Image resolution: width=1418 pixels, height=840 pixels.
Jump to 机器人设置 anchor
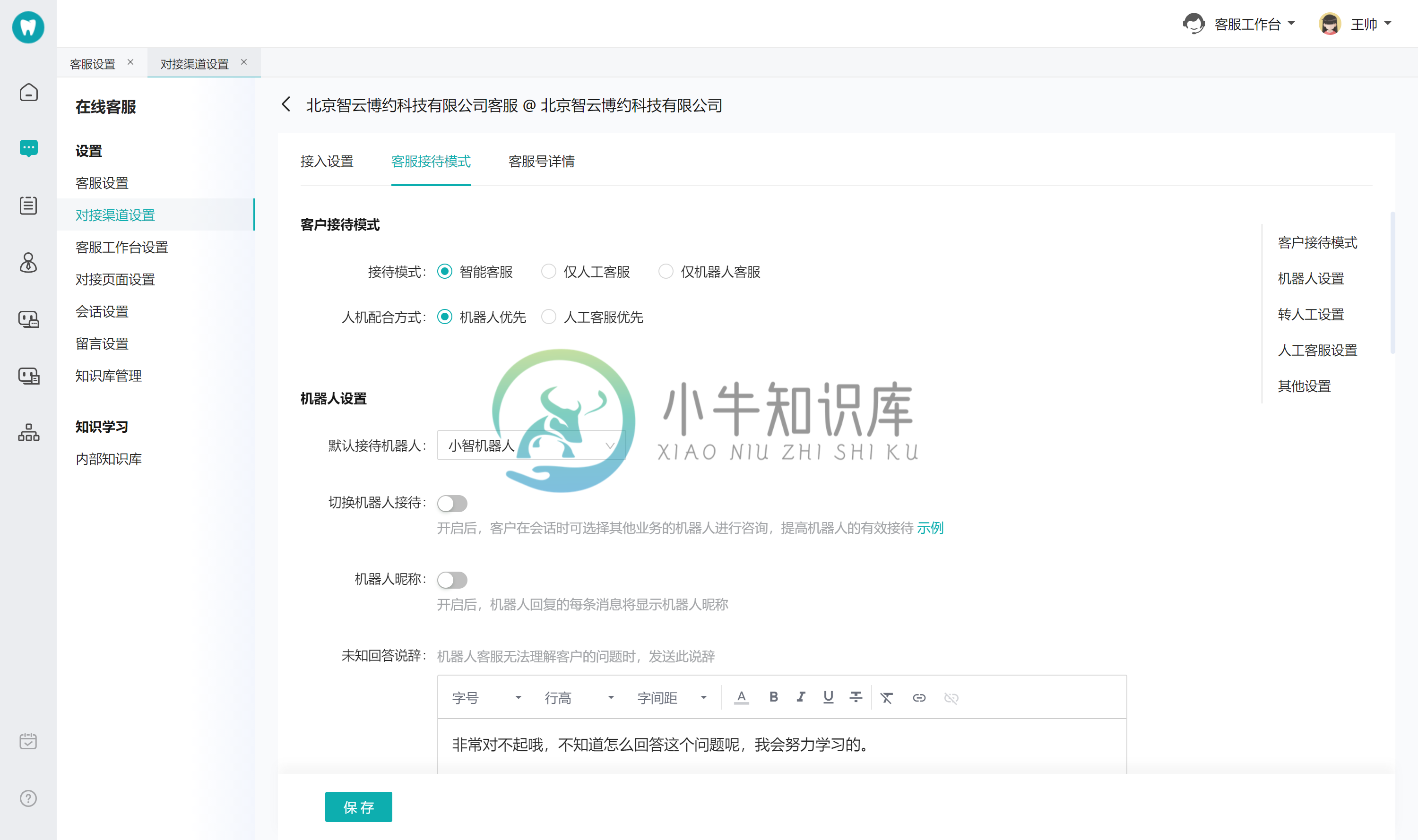(x=1311, y=278)
